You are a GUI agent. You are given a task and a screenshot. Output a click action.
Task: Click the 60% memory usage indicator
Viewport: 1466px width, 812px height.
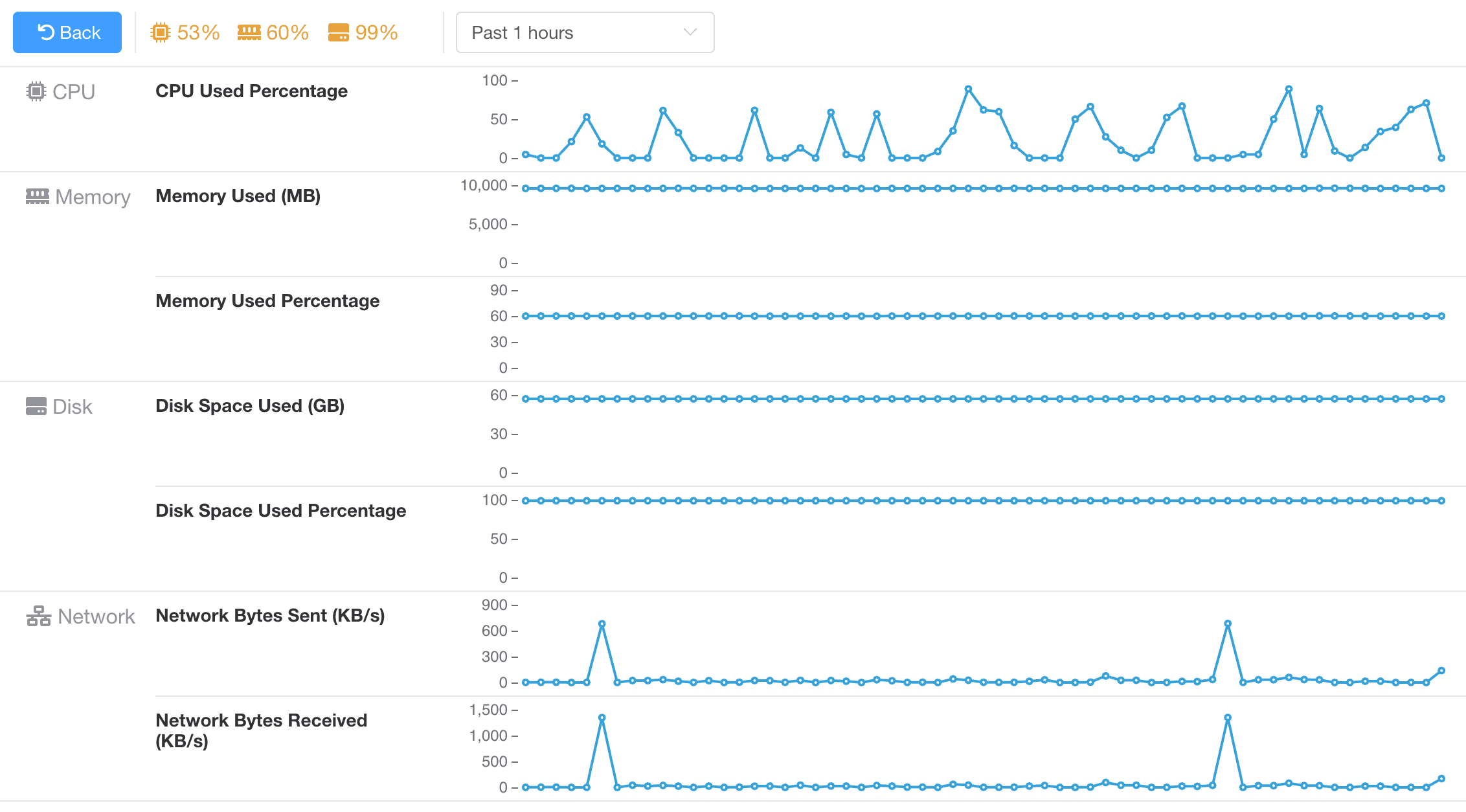tap(288, 32)
